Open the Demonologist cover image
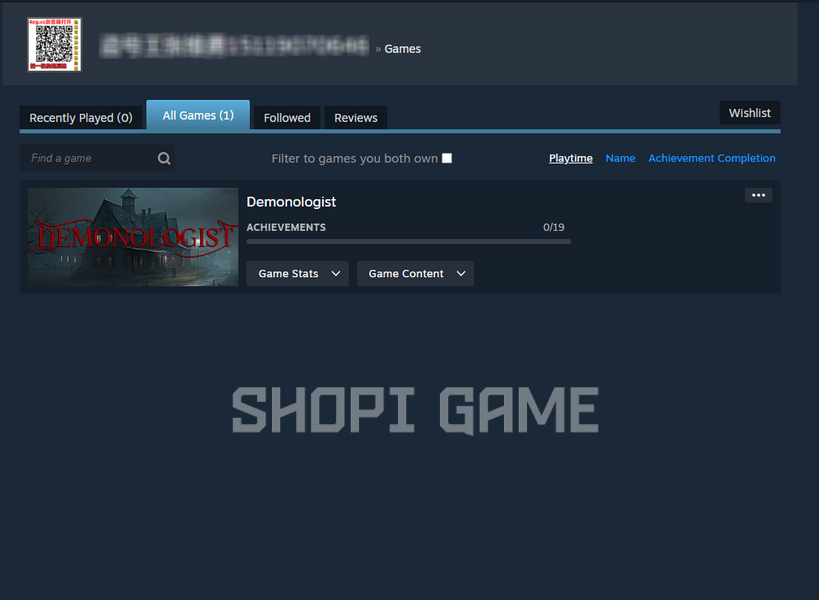This screenshot has height=600, width=819. 133,237
